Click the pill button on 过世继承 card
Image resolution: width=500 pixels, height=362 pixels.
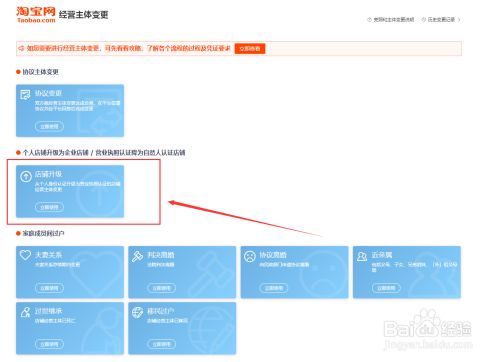click(49, 344)
